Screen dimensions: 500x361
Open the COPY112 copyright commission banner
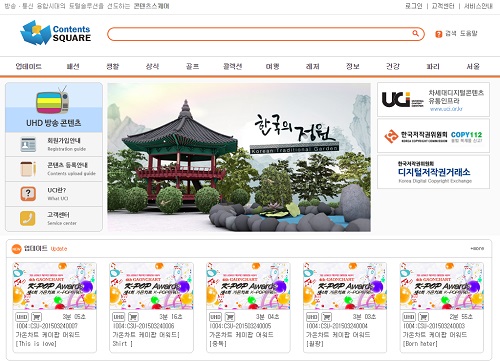[x=433, y=136]
